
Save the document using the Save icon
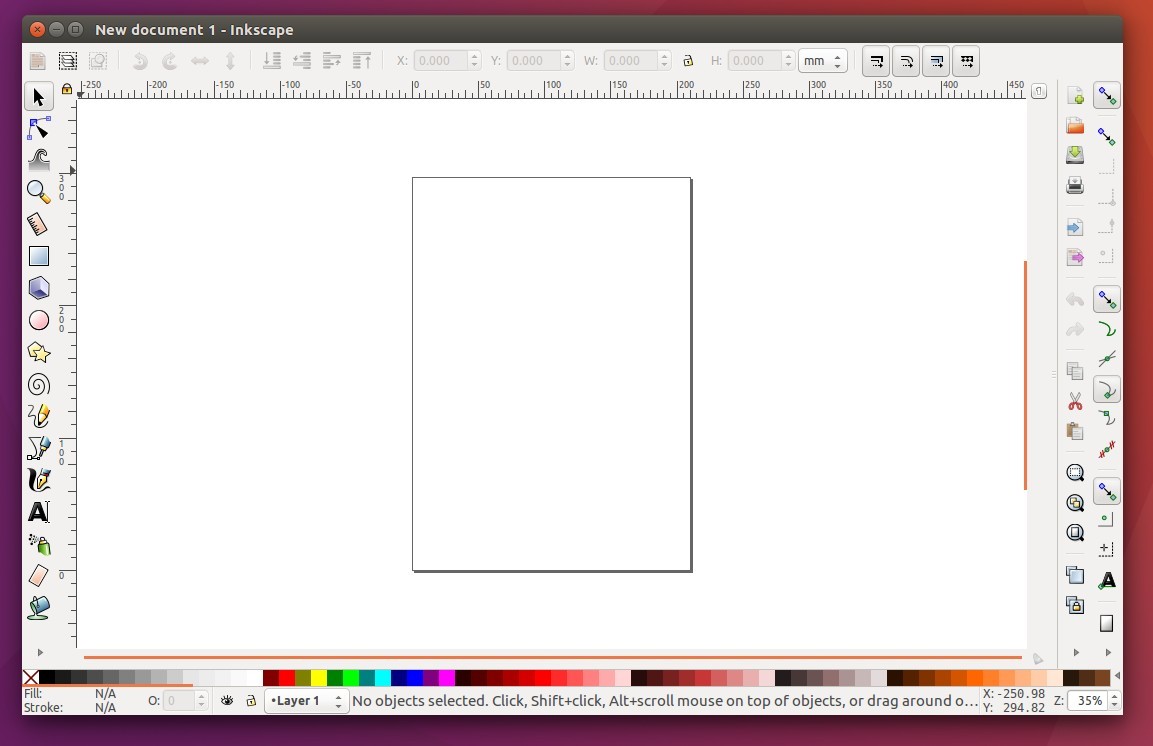click(1074, 155)
